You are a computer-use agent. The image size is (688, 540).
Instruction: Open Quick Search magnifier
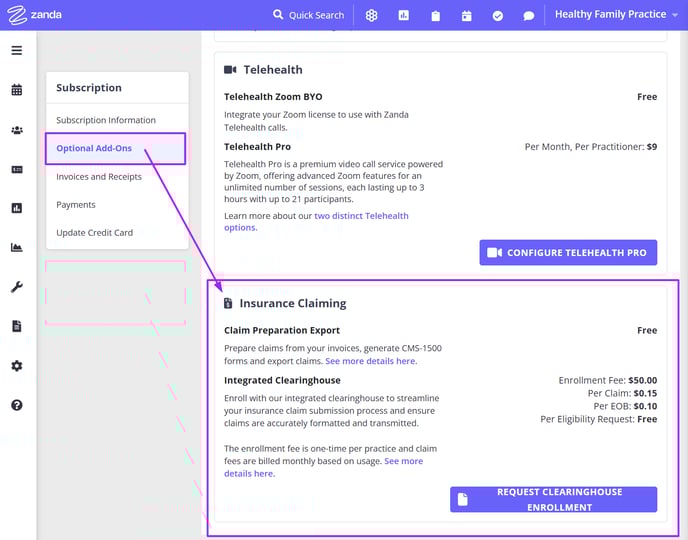(278, 15)
